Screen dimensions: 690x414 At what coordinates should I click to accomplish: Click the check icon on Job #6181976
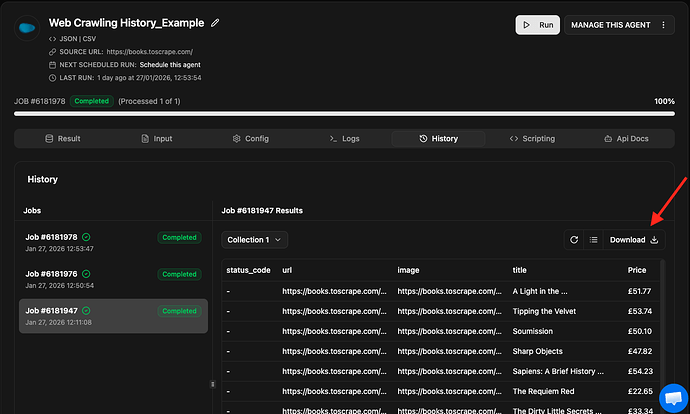point(86,274)
